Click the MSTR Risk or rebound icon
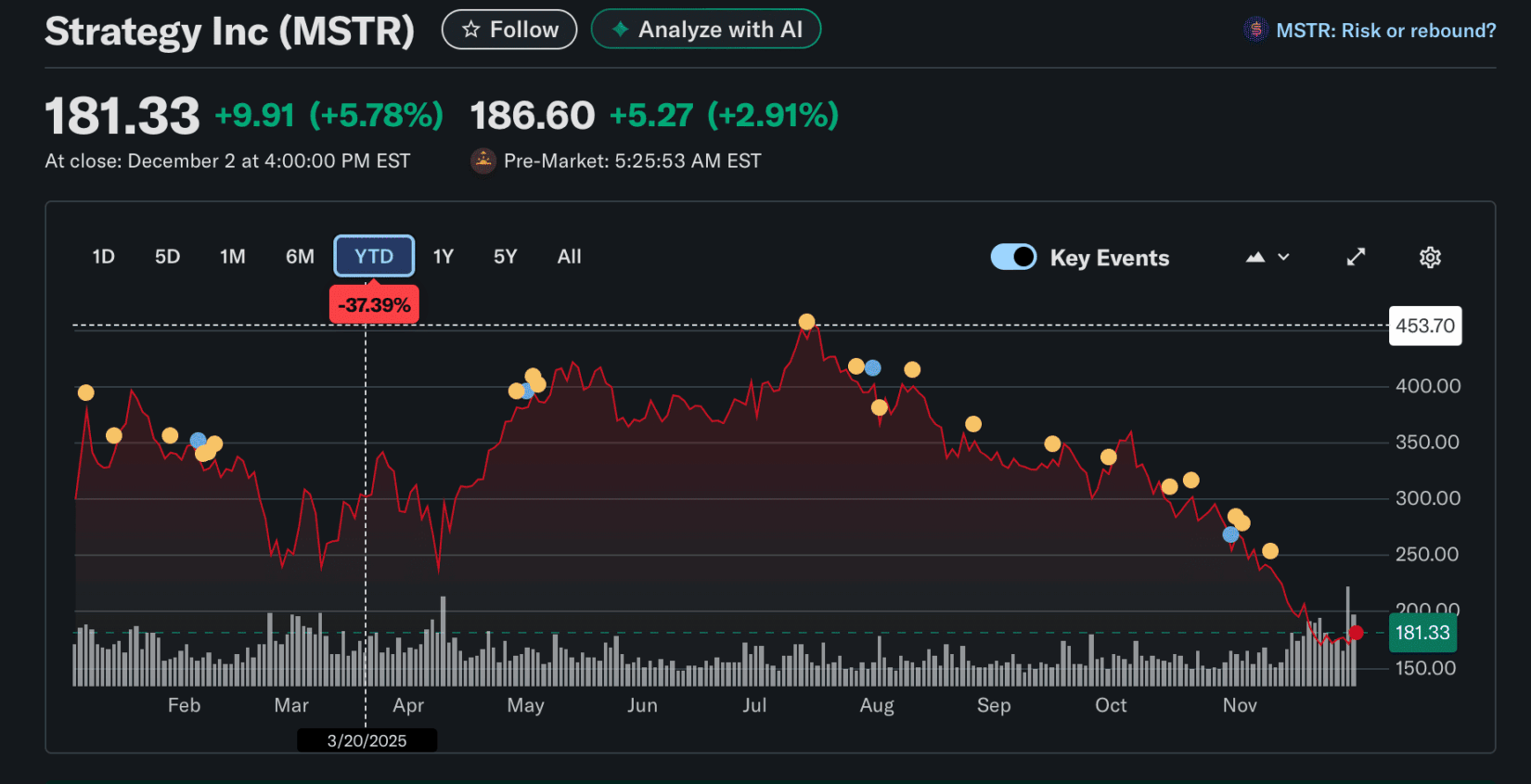The height and width of the screenshot is (784, 1531). click(1255, 30)
